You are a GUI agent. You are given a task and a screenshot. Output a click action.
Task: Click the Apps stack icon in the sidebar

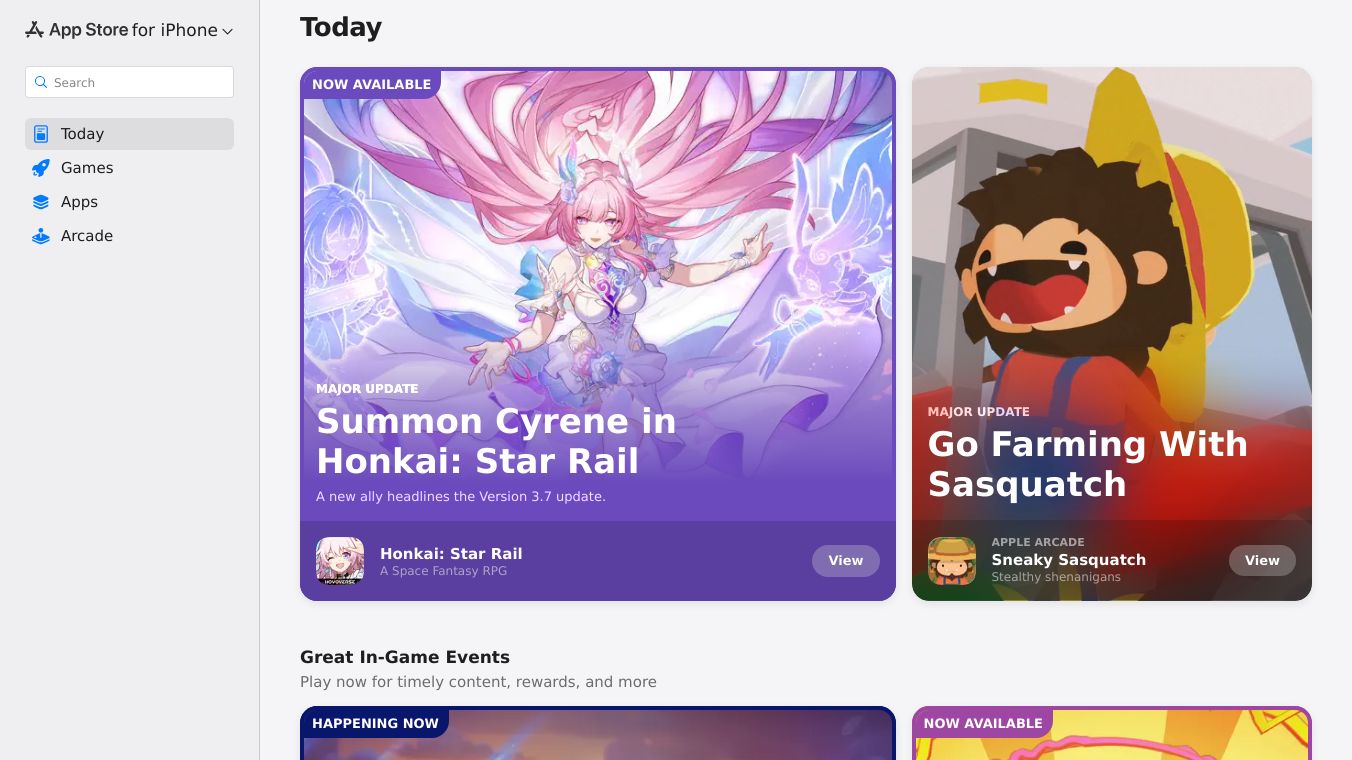click(x=41, y=202)
